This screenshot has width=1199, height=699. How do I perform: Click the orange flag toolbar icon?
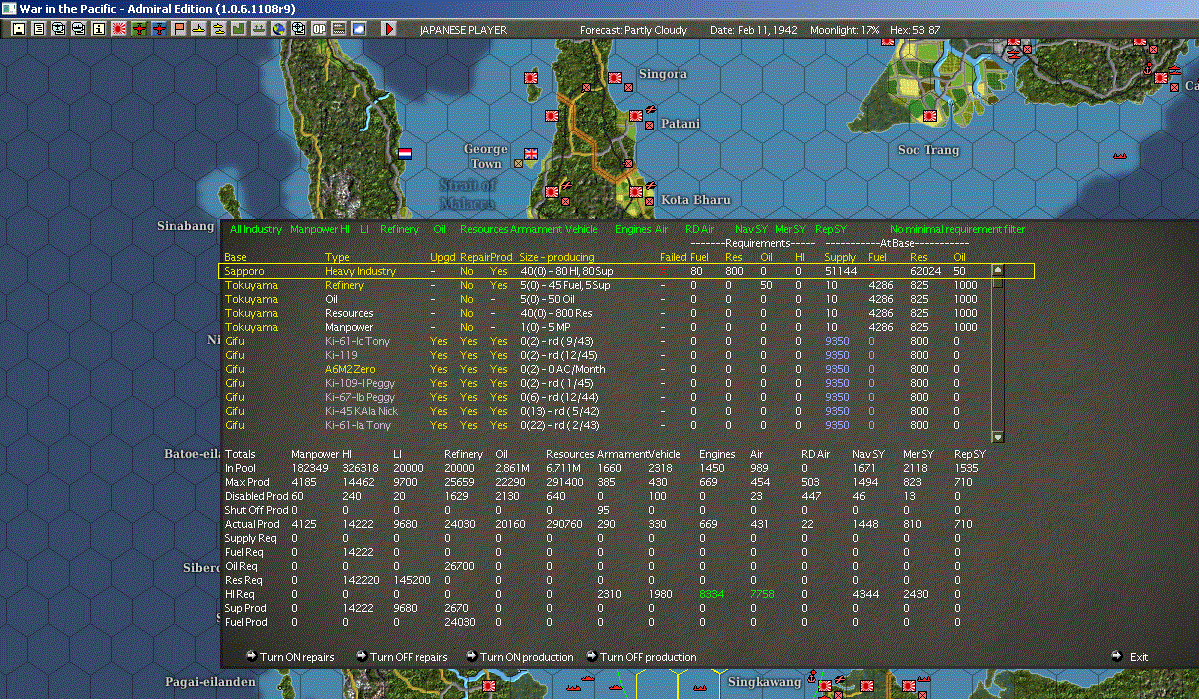[179, 29]
